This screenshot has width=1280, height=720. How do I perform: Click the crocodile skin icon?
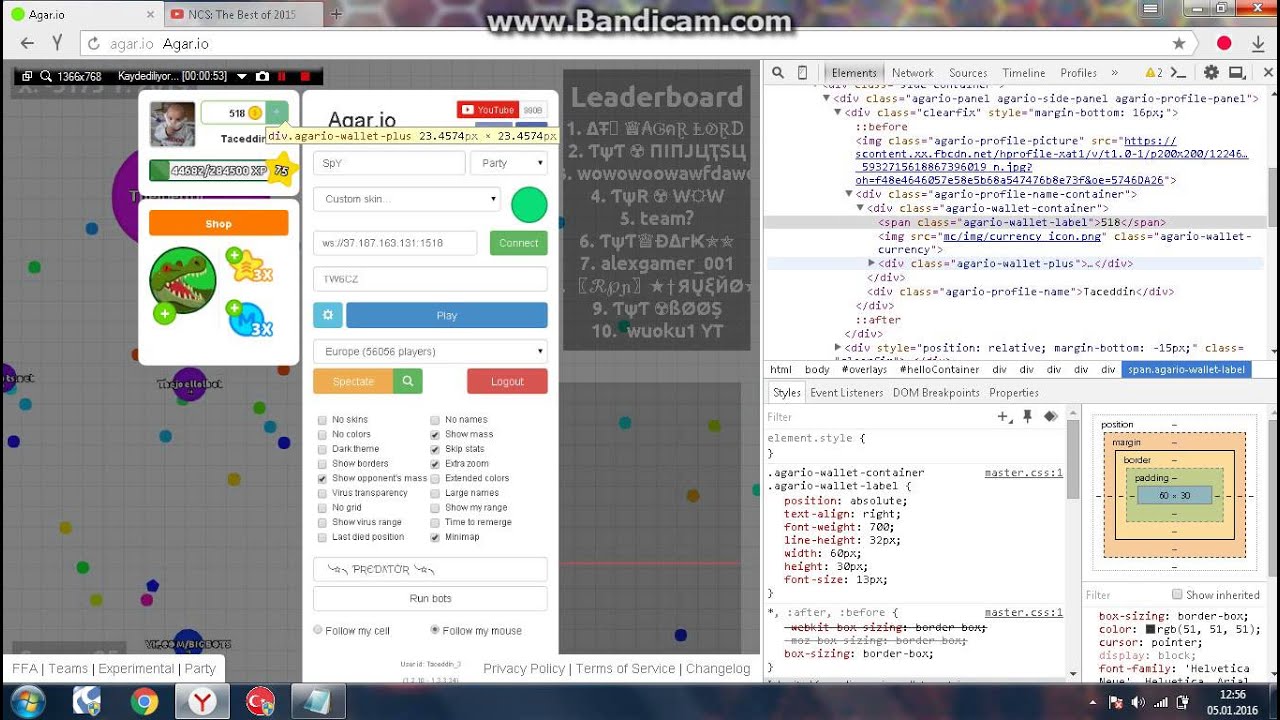pos(183,280)
